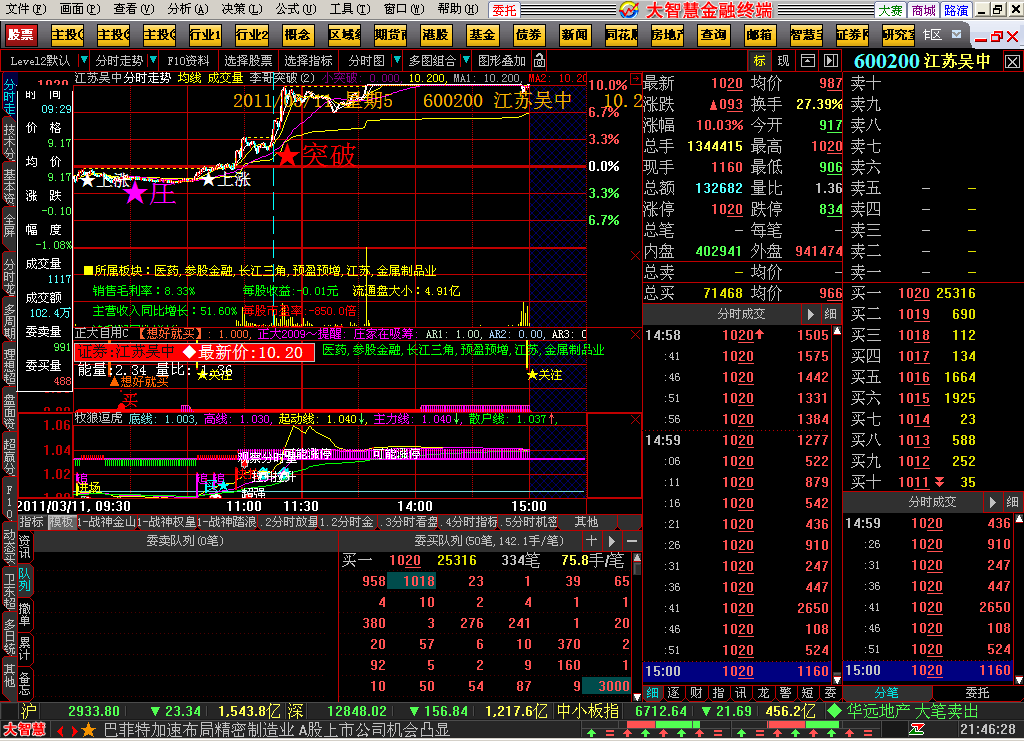
Task: Click the plus icon in 委买队列 header
Action: coord(592,541)
